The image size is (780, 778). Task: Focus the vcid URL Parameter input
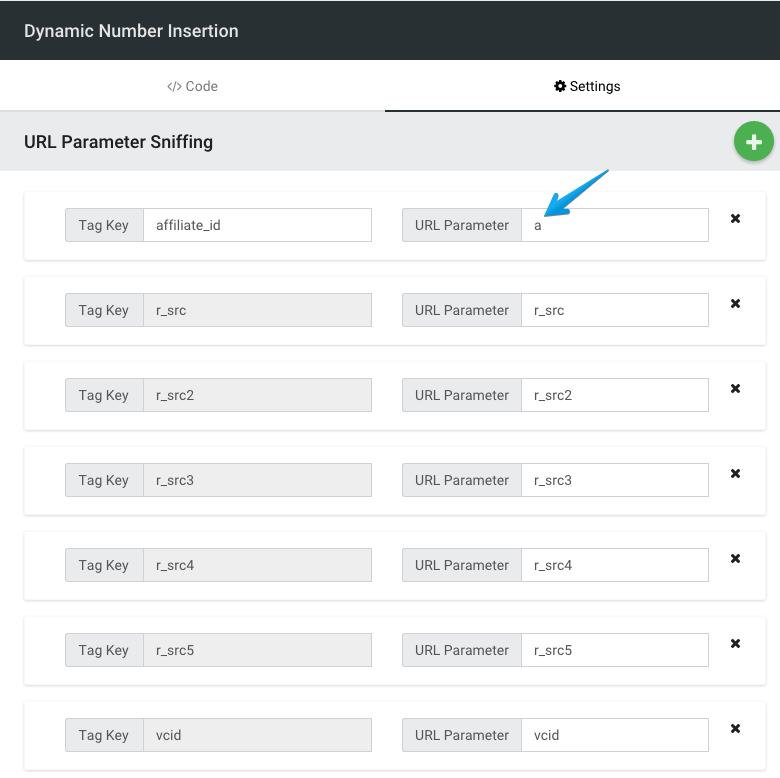[x=614, y=735]
